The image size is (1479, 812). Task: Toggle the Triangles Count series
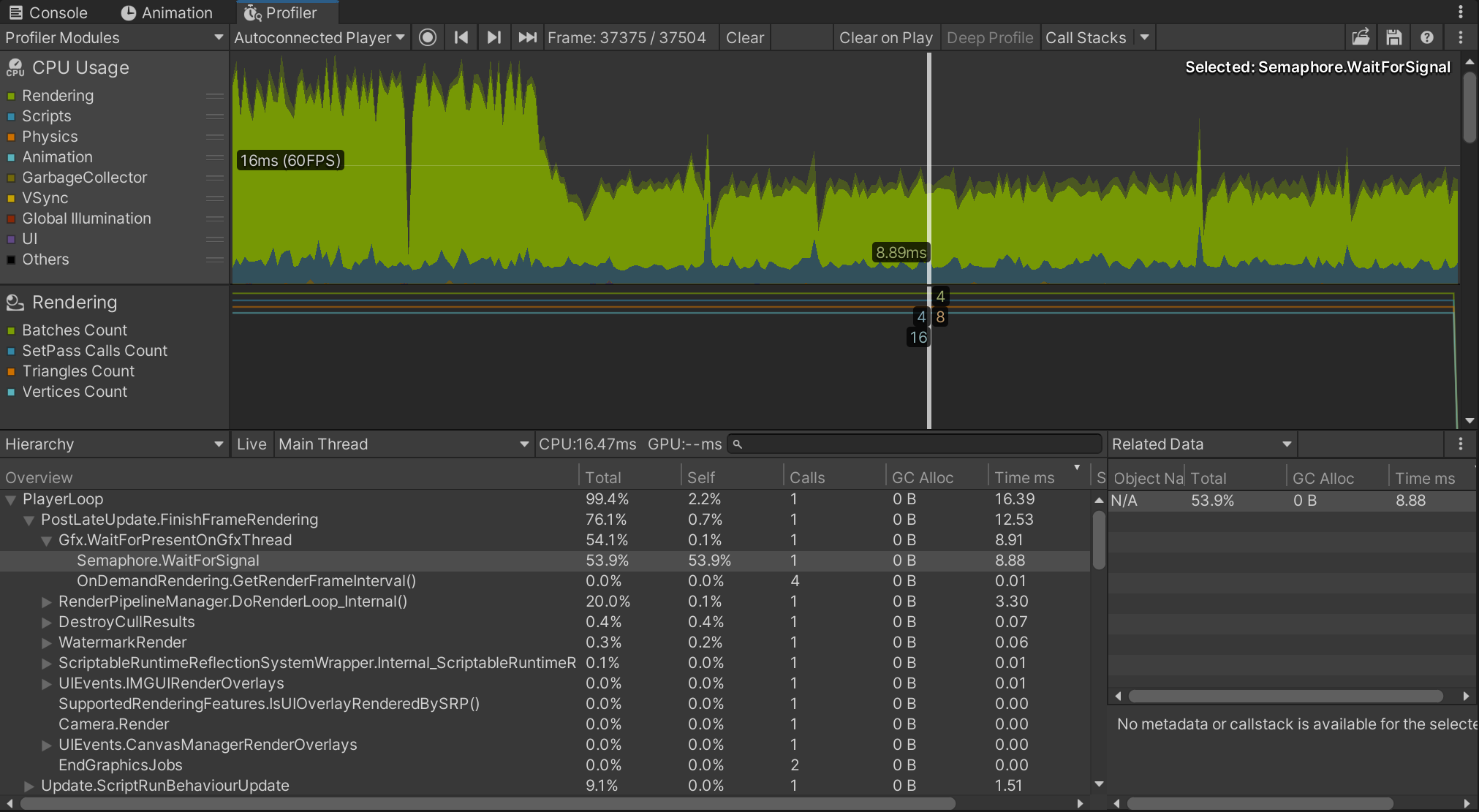[11, 371]
